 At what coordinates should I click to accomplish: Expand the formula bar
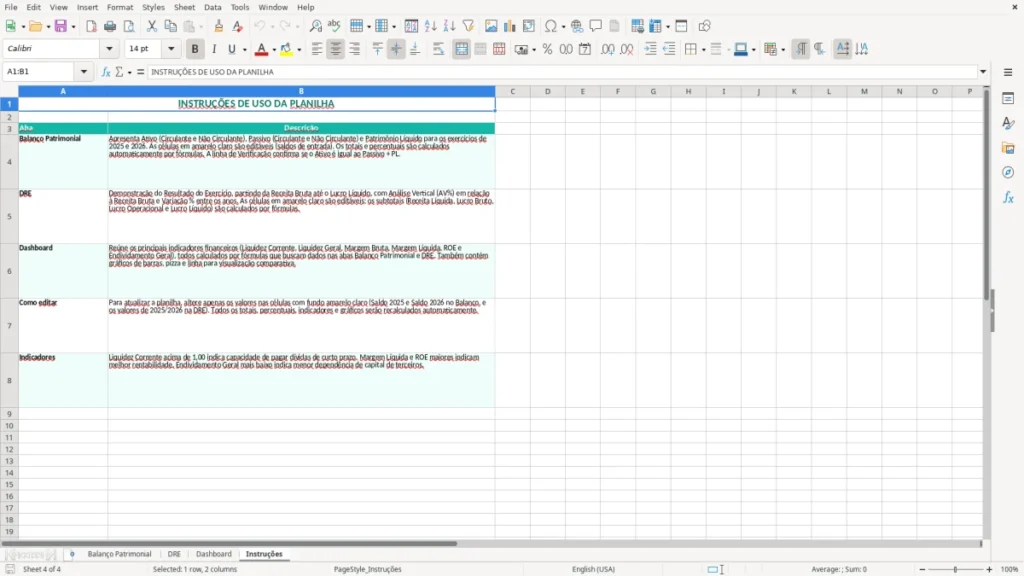pyautogui.click(x=983, y=72)
